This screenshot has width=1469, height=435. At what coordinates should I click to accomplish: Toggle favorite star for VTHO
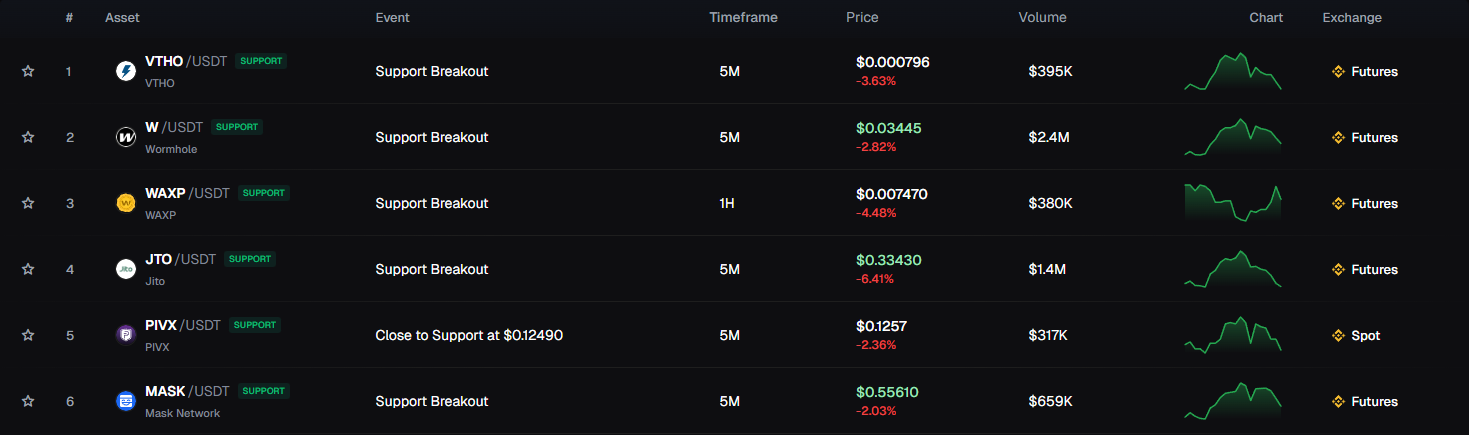click(x=28, y=71)
